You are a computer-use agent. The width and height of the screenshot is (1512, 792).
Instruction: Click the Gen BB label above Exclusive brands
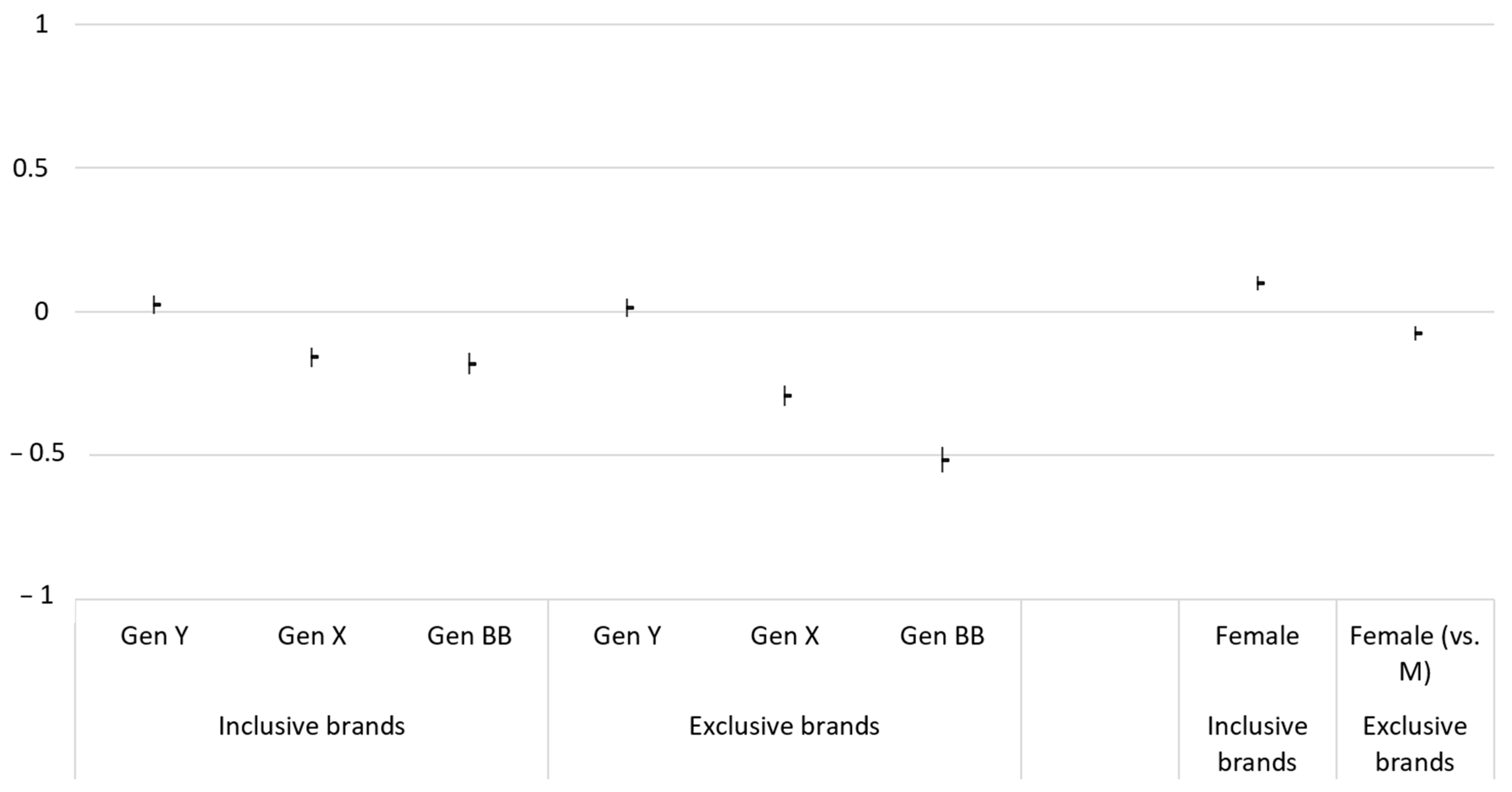pos(942,636)
